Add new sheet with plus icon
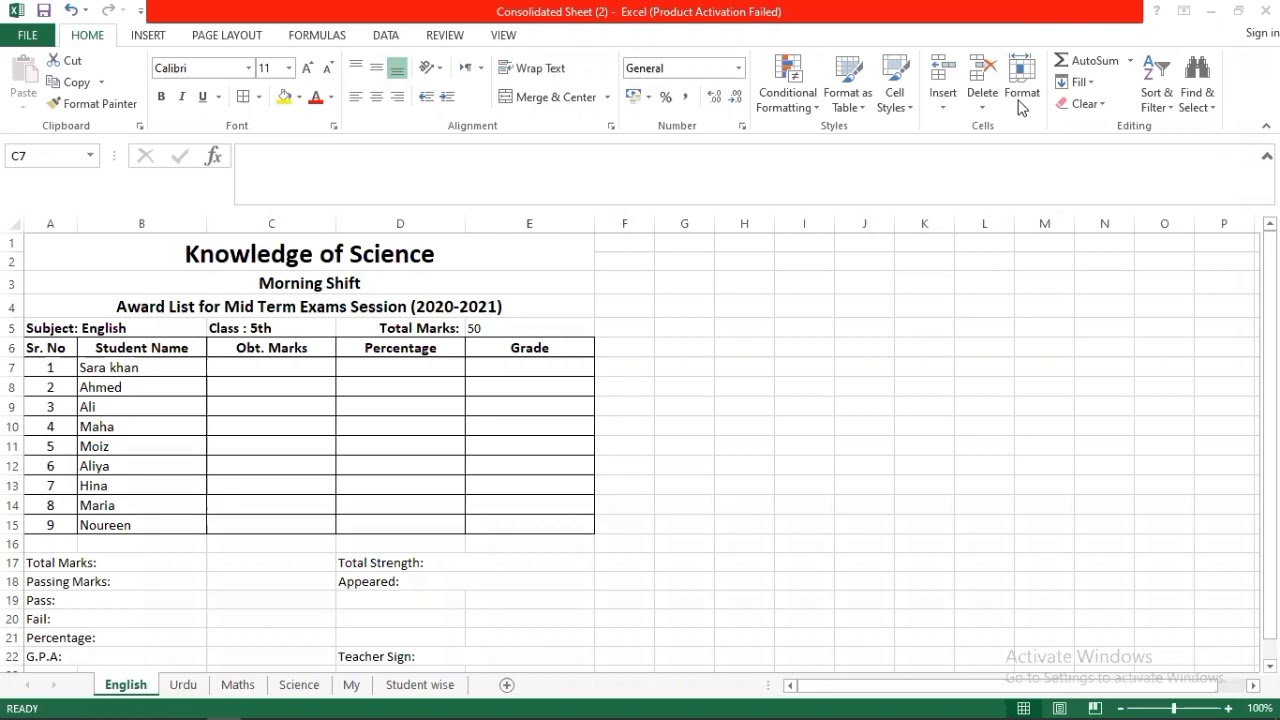Image resolution: width=1280 pixels, height=720 pixels. 507,685
